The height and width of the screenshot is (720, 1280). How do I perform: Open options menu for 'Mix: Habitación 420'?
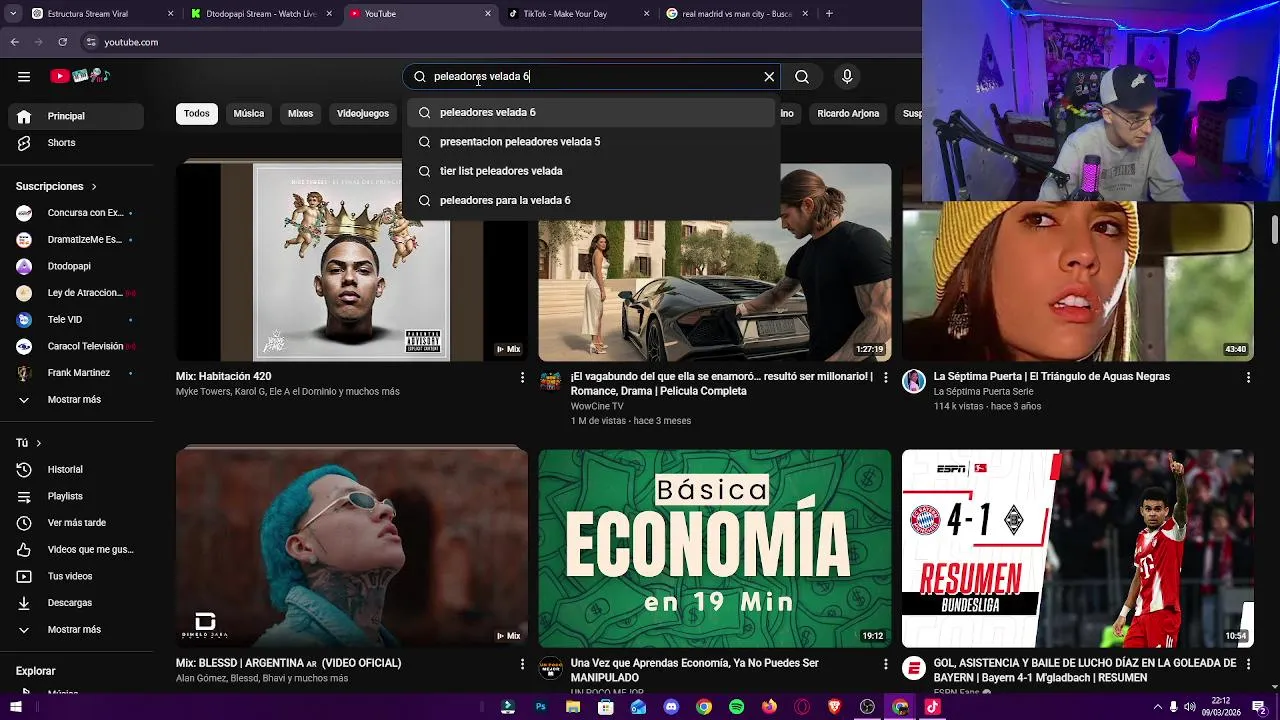[522, 377]
